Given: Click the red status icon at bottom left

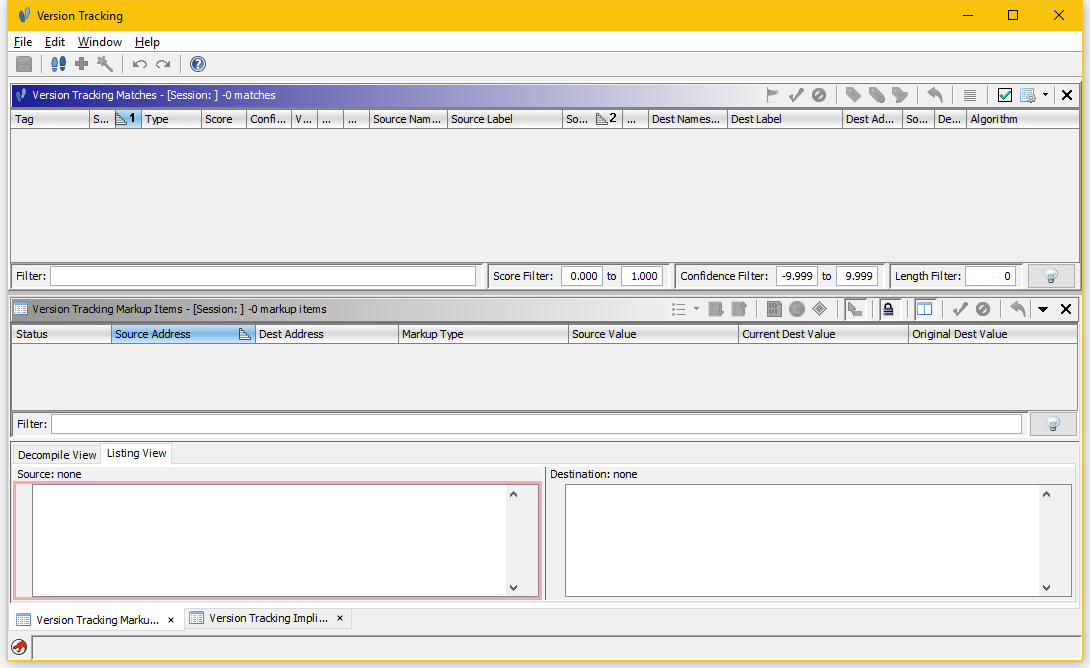Looking at the screenshot, I should [x=19, y=647].
